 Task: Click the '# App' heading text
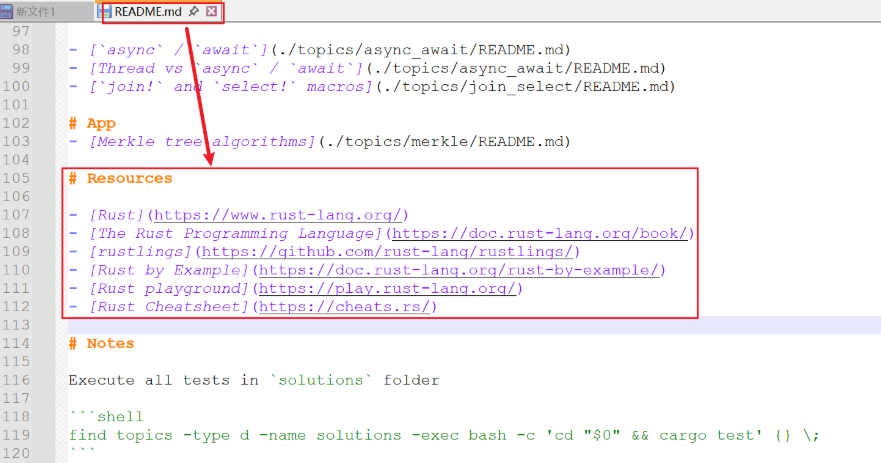92,124
